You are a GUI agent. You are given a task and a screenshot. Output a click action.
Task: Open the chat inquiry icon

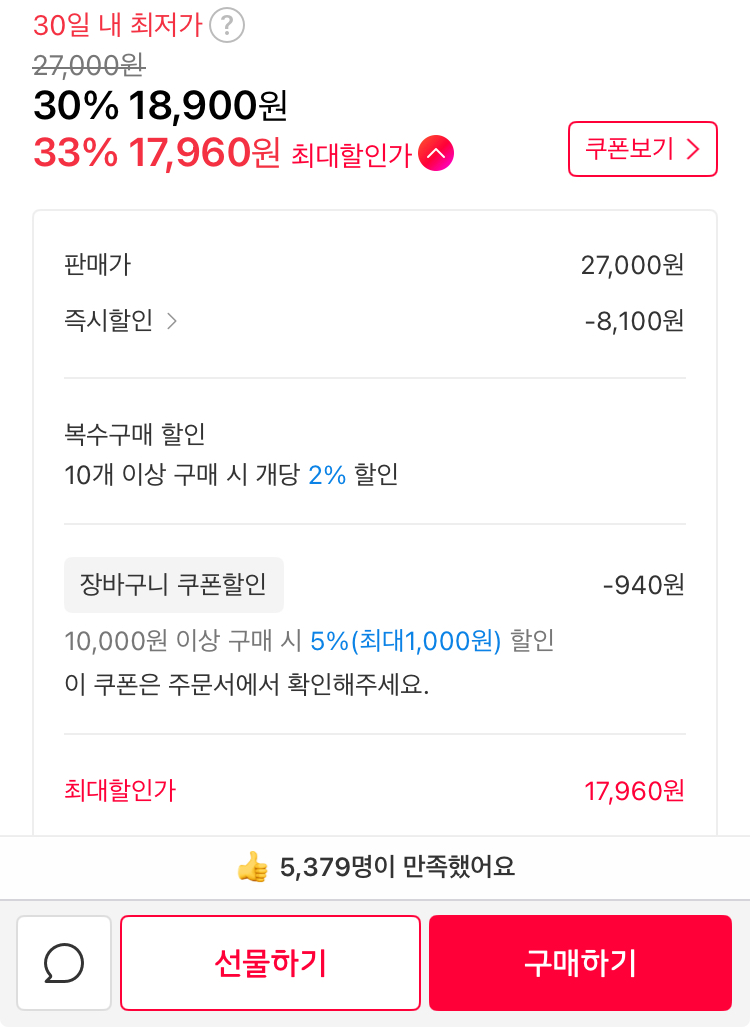click(x=64, y=963)
